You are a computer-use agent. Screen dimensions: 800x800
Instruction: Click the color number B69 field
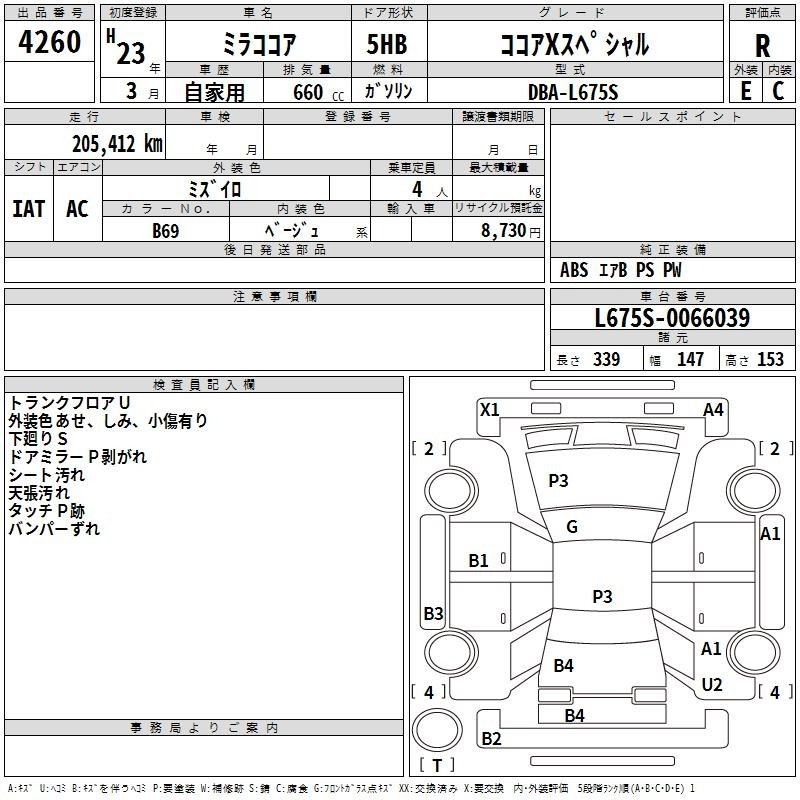(166, 231)
